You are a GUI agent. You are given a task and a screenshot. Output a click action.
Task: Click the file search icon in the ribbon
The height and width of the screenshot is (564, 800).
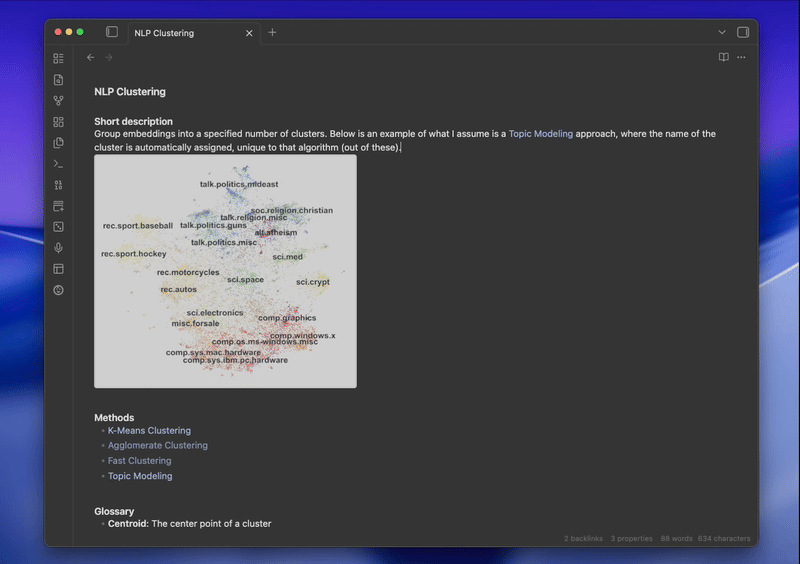click(x=58, y=80)
